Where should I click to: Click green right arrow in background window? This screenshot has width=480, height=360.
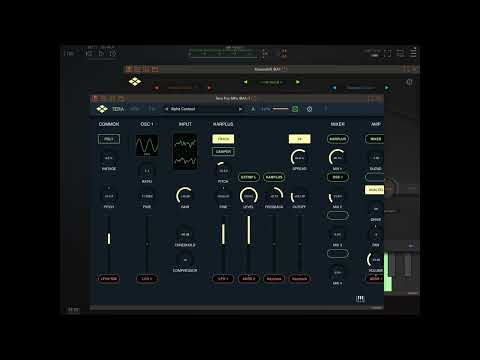pyautogui.click(x=298, y=82)
